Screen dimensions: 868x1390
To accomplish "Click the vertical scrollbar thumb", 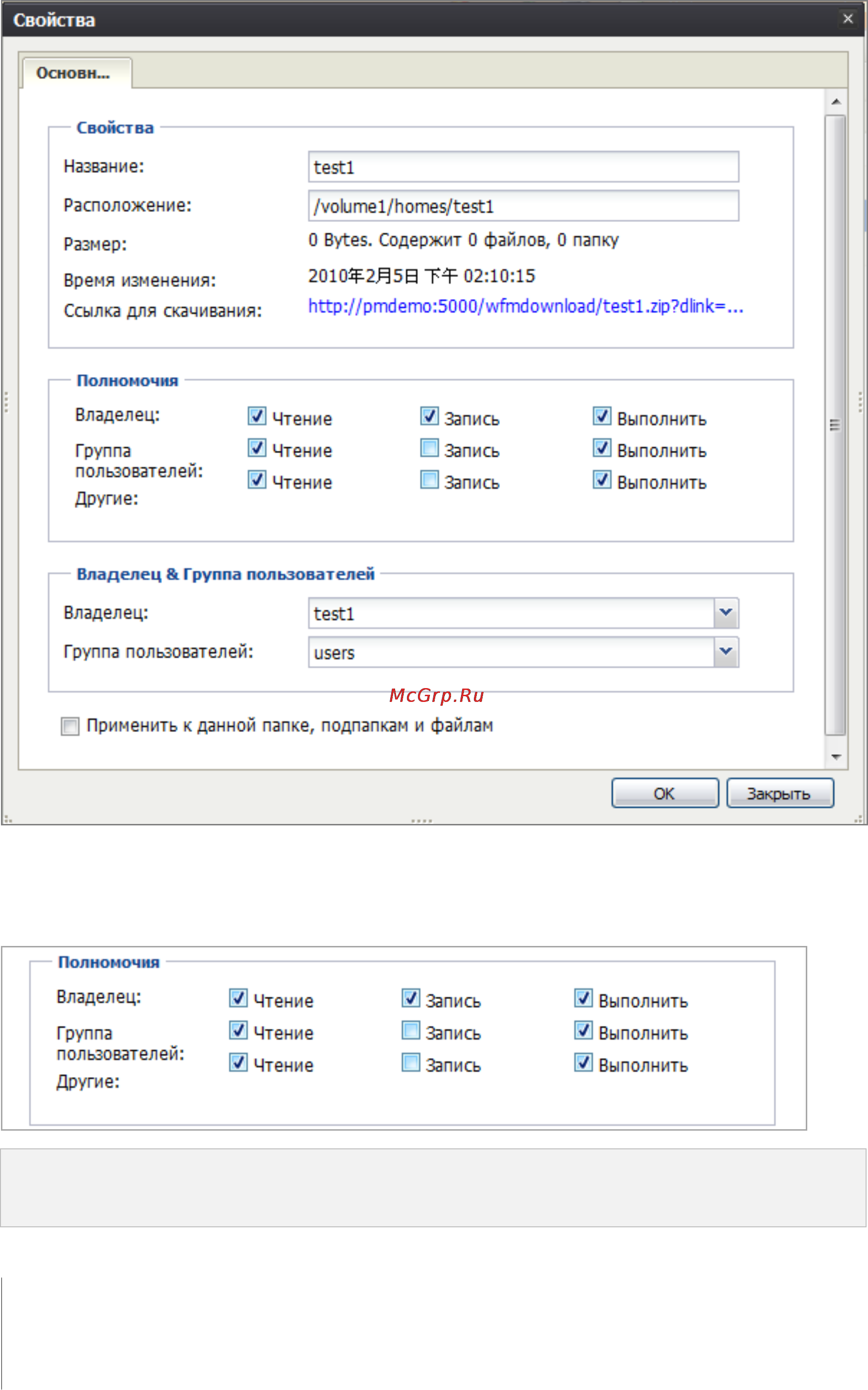I will (x=835, y=425).
